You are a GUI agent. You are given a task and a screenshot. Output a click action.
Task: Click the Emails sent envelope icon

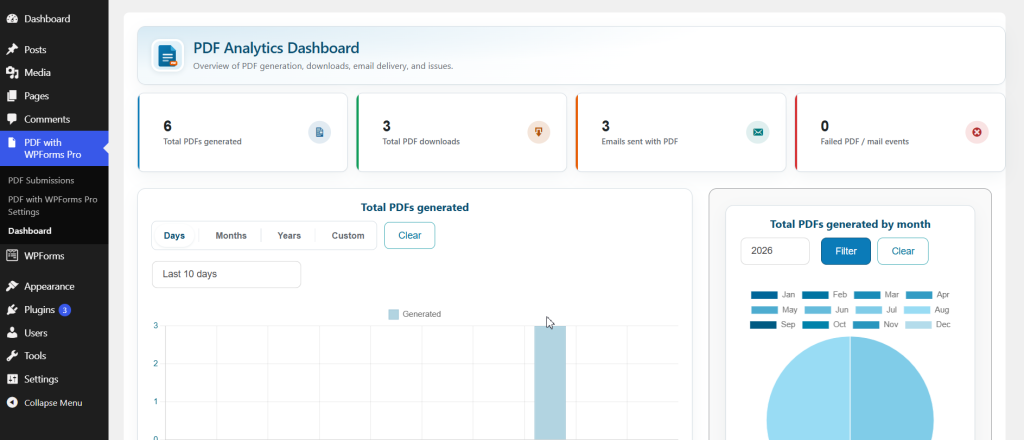tap(758, 133)
